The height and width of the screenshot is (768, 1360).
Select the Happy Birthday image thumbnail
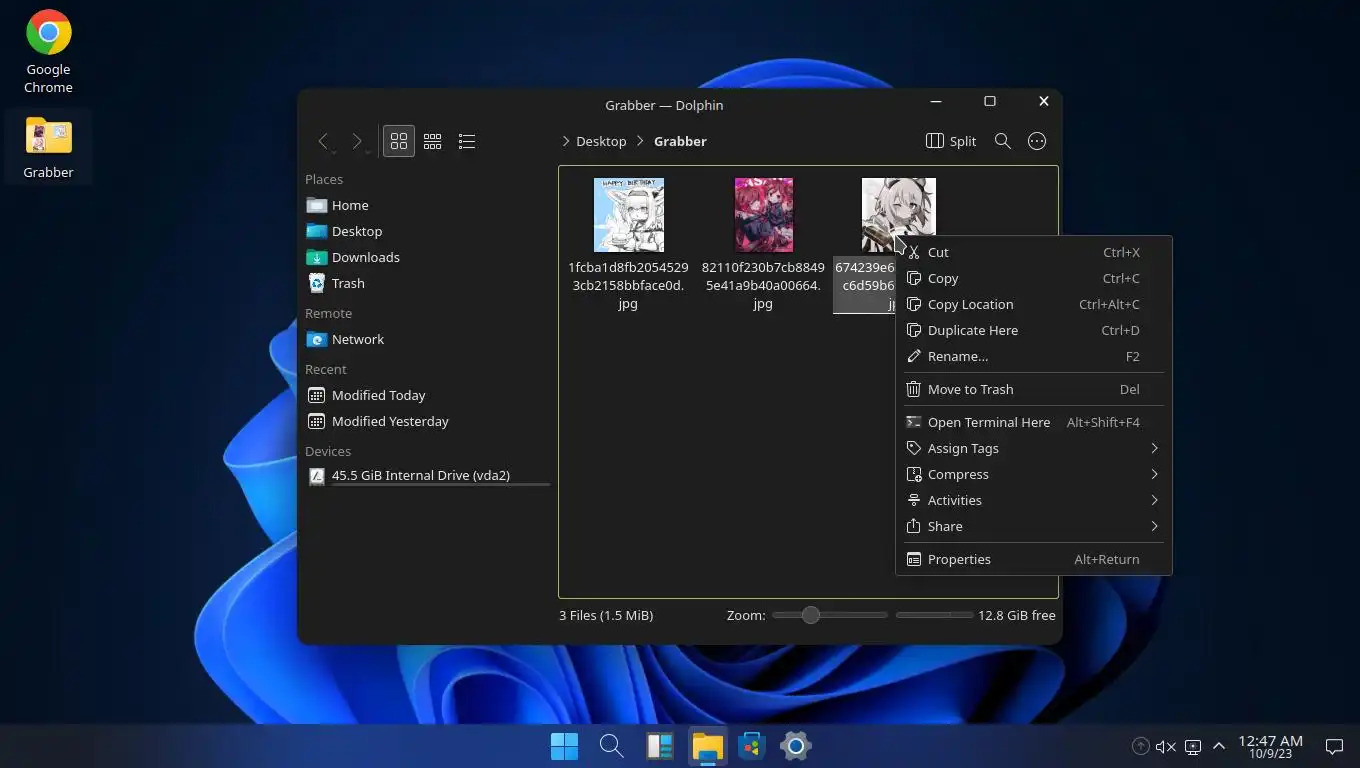[x=628, y=215]
